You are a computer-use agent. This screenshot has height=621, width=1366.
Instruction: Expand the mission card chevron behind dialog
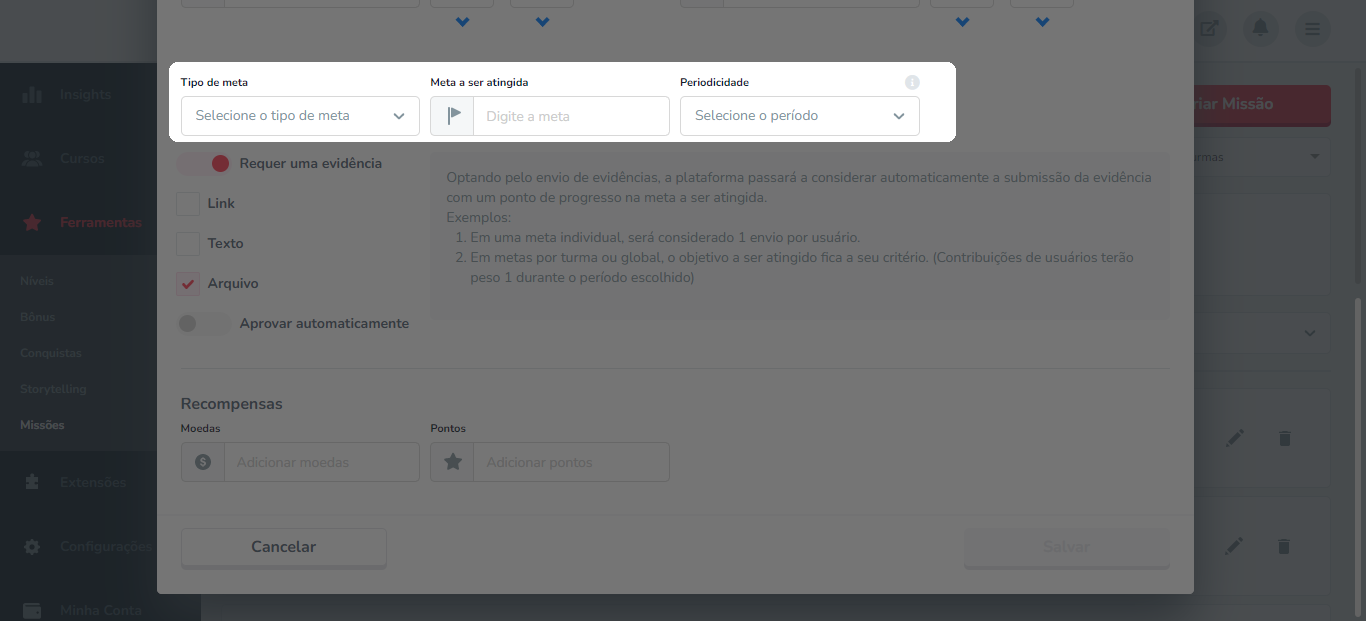click(x=1310, y=333)
